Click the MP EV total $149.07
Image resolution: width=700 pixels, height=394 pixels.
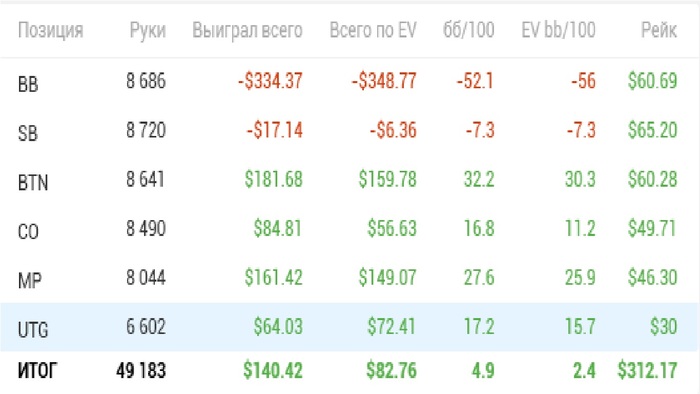point(388,278)
